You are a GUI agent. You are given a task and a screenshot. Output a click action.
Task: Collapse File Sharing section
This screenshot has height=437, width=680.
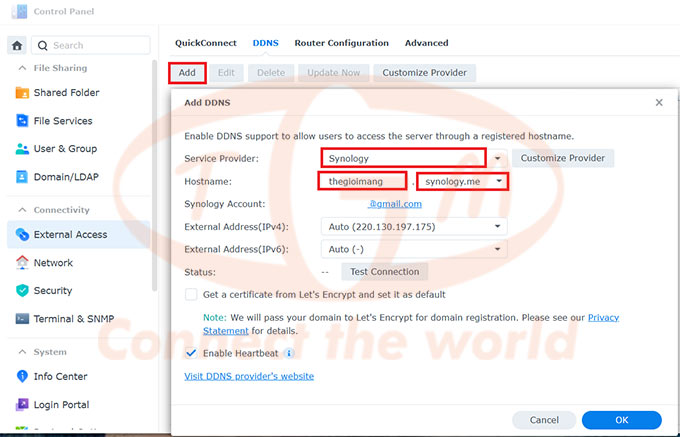point(22,68)
